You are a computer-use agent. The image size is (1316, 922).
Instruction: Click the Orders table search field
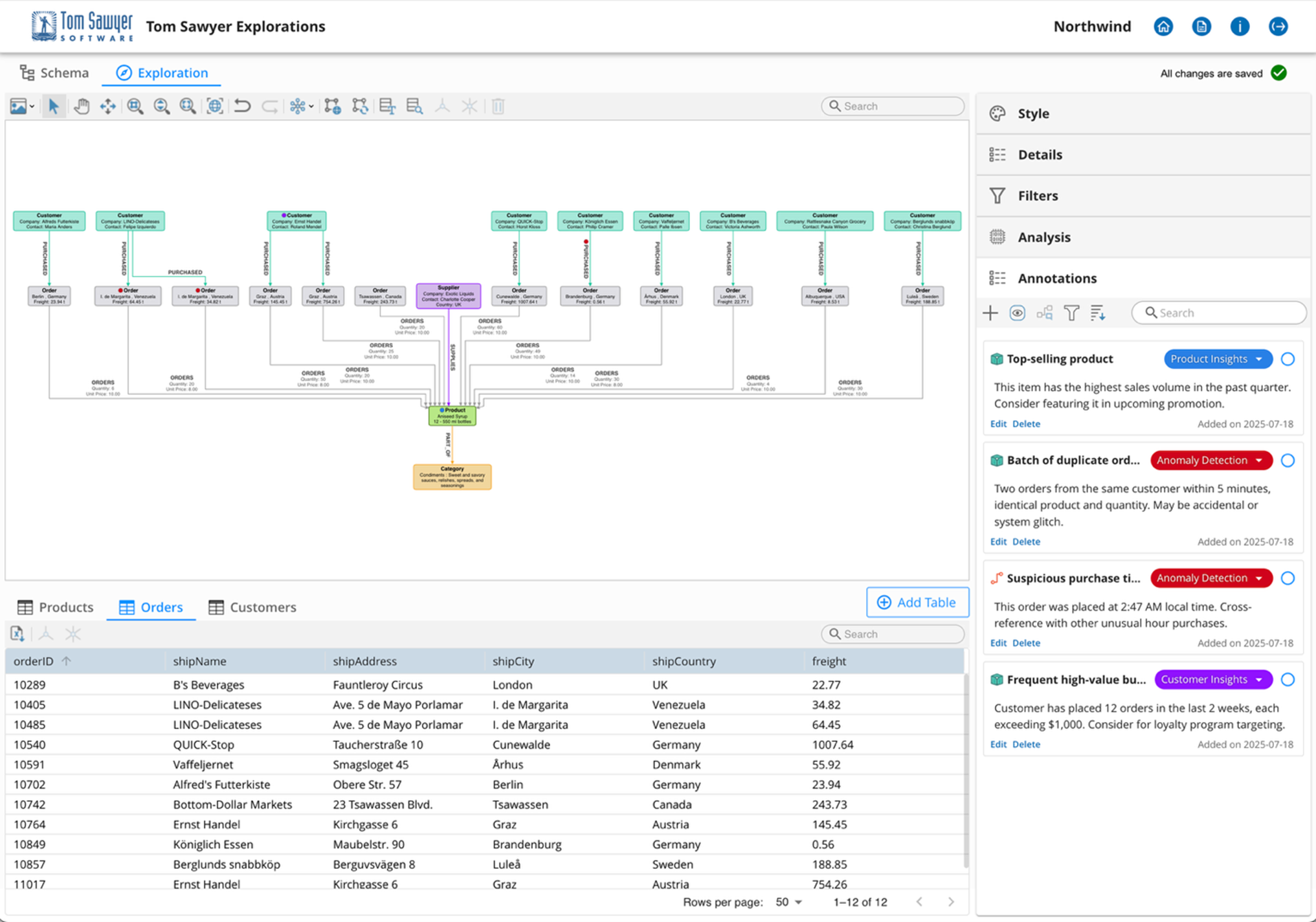click(x=893, y=634)
